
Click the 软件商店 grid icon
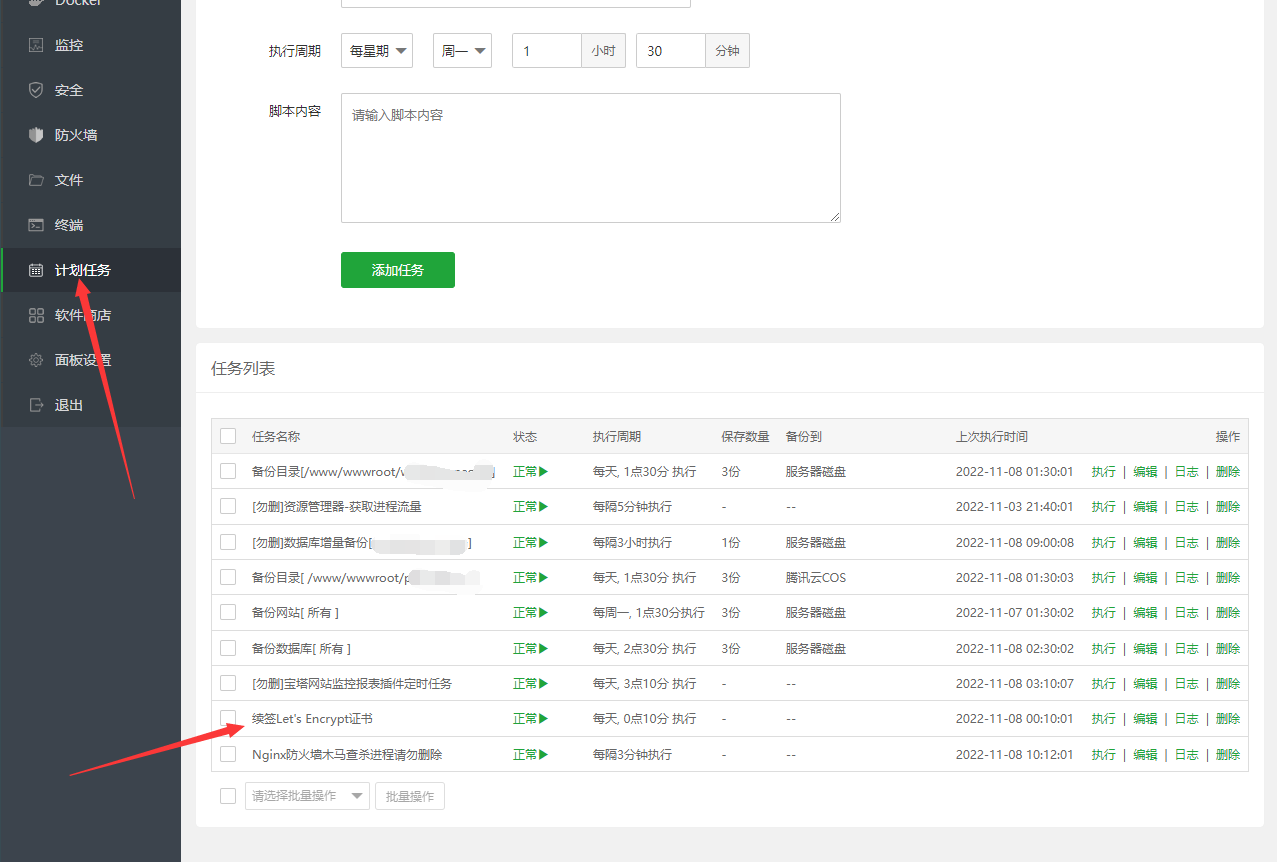[x=36, y=315]
